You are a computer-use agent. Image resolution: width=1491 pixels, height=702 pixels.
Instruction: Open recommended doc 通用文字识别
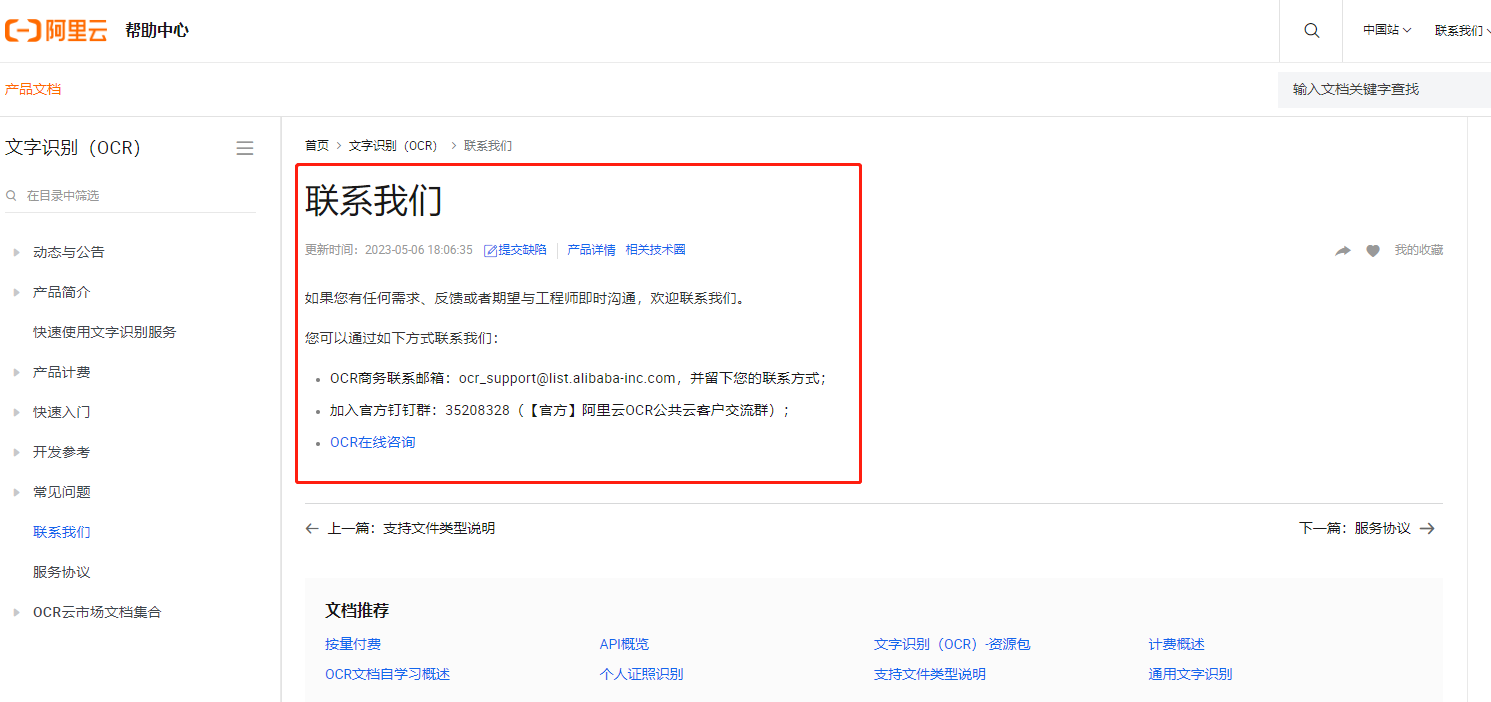pyautogui.click(x=1190, y=674)
